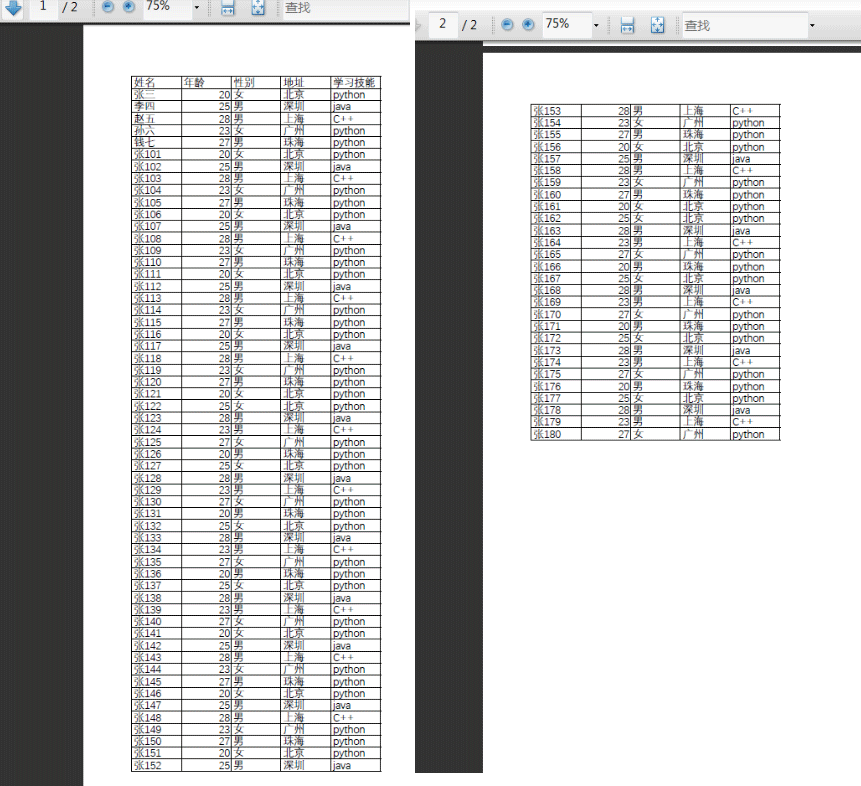
Task: Click the 地址 header cell
Action: tap(305, 82)
